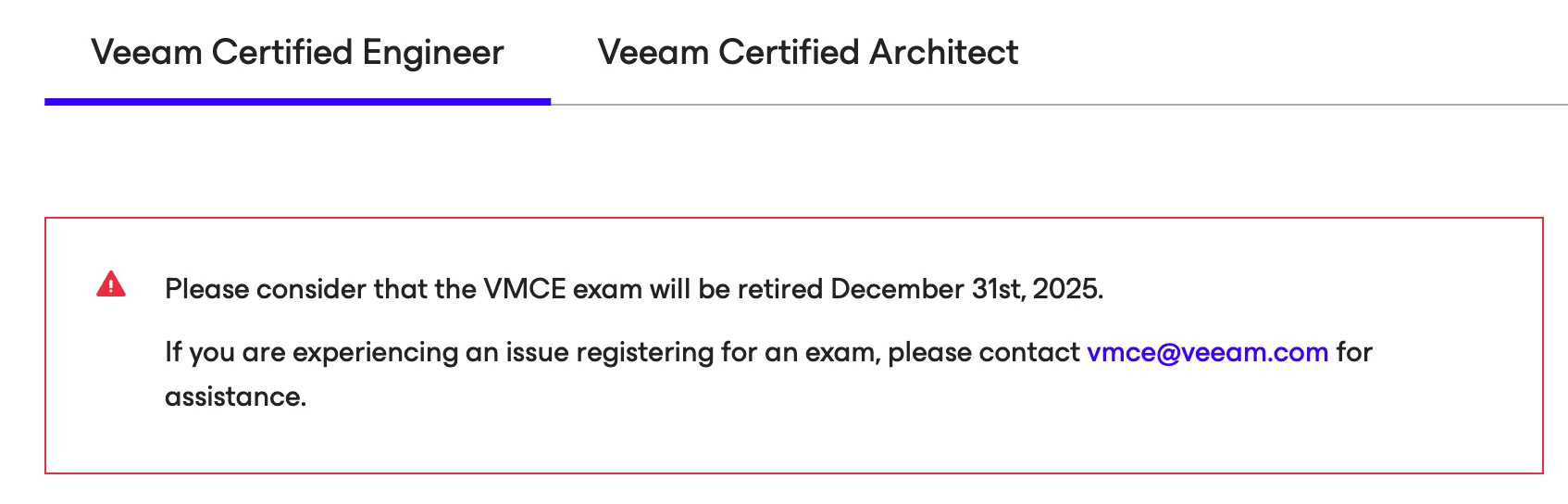Click the blue active tab underline

[x=297, y=101]
